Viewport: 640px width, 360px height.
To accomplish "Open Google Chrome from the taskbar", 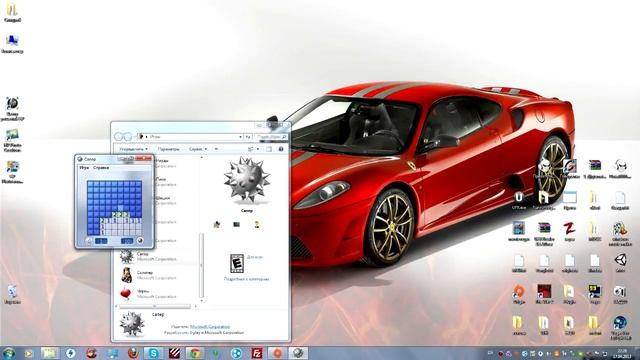I will [x=195, y=353].
